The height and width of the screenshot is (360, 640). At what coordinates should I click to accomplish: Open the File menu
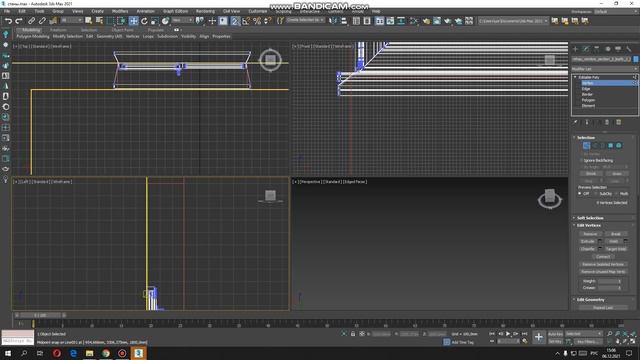(x=7, y=11)
